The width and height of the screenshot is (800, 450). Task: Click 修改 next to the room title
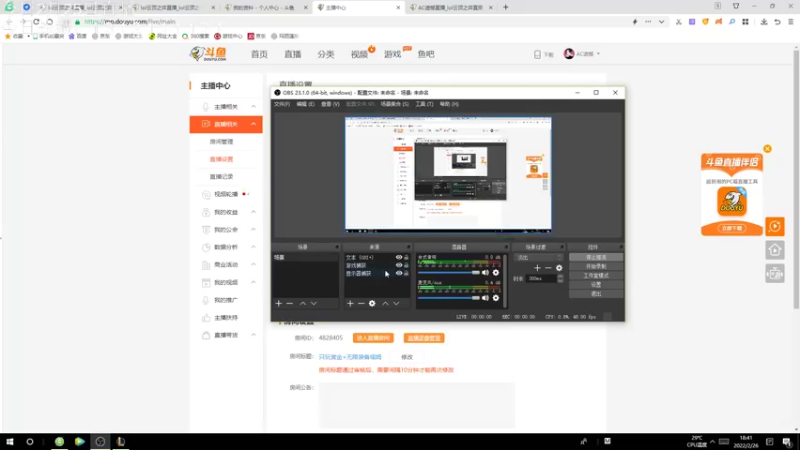(407, 357)
